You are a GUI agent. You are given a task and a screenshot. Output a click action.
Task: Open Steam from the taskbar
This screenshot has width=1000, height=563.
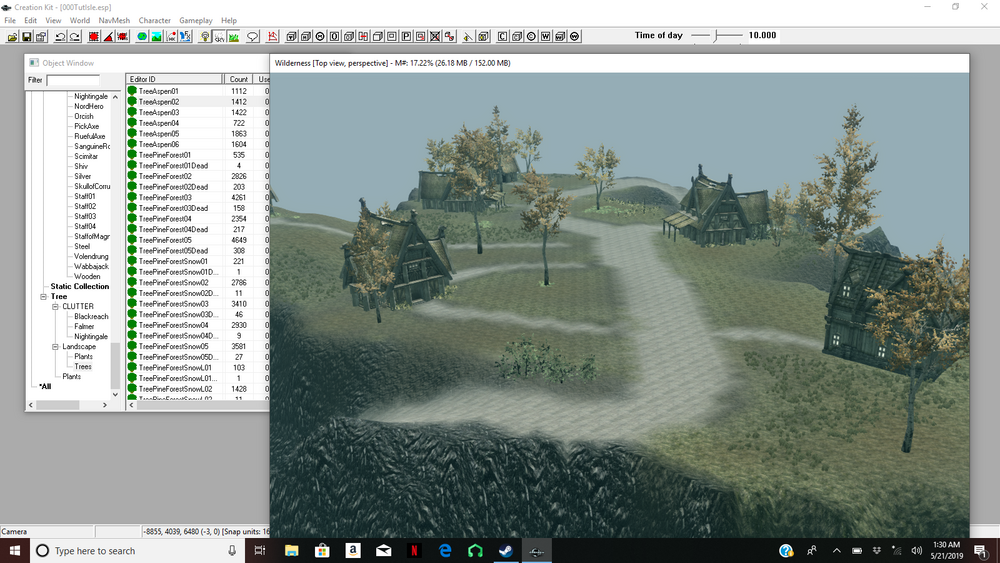point(506,550)
